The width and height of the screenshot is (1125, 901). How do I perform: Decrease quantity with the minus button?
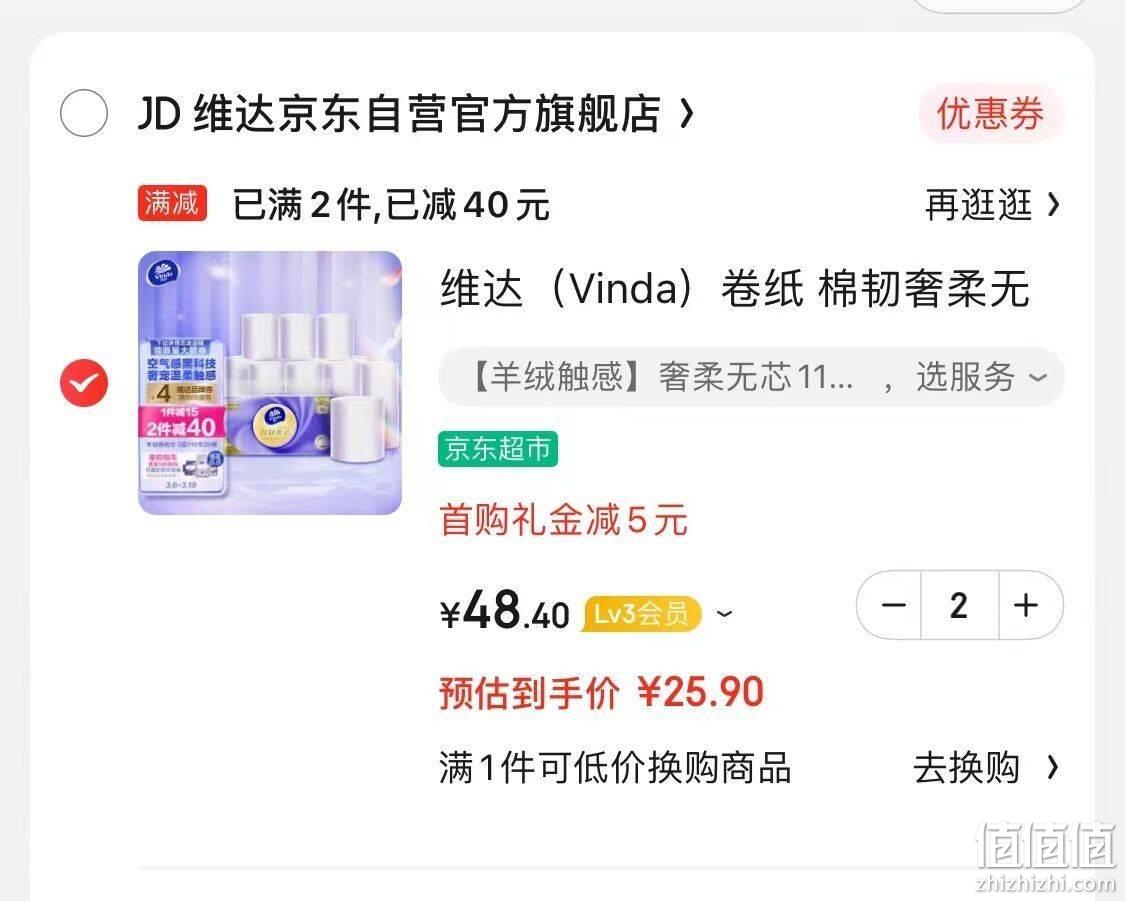[x=893, y=605]
